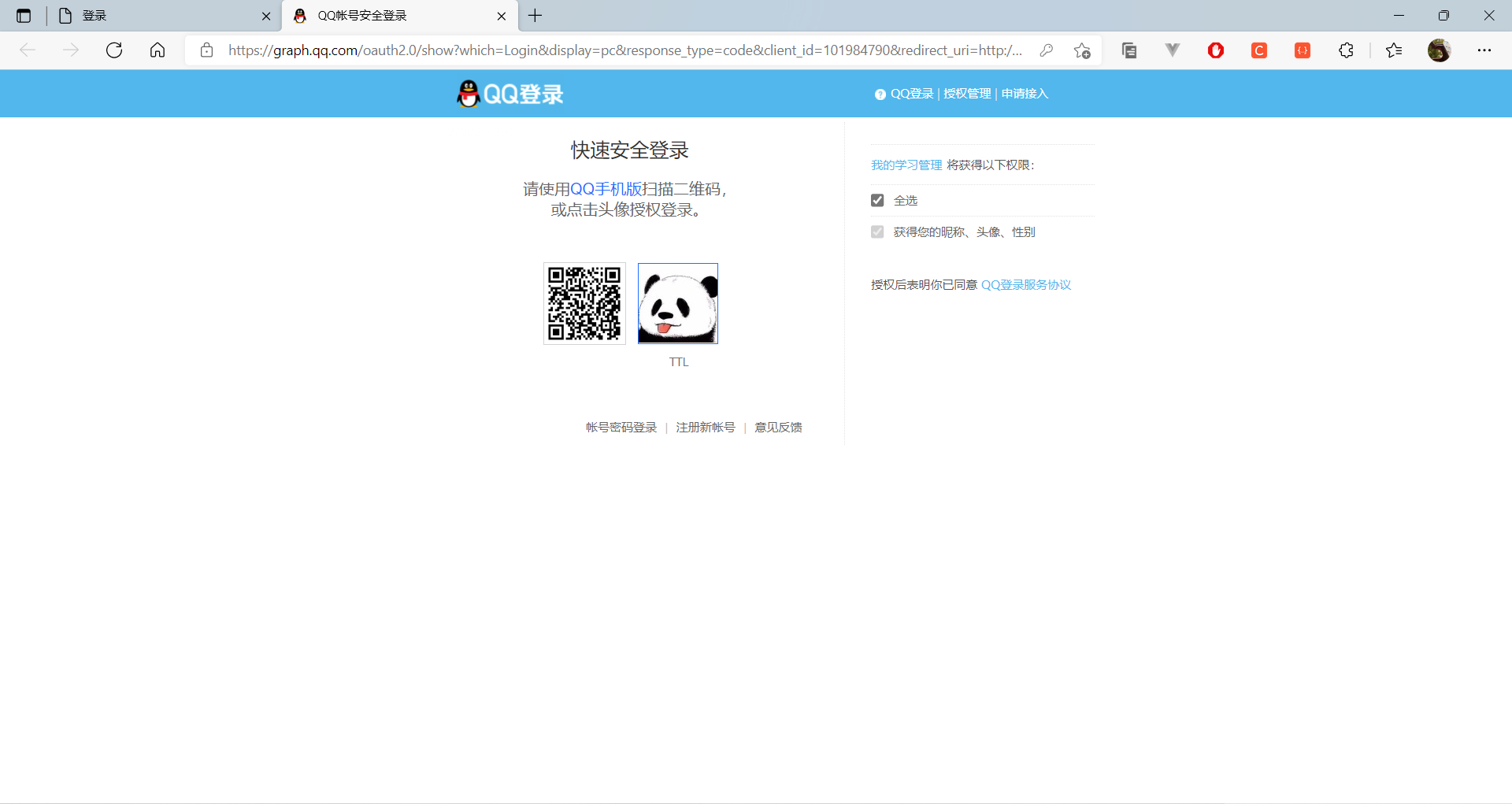Restore down the browser window
The image size is (1512, 804).
[1443, 16]
